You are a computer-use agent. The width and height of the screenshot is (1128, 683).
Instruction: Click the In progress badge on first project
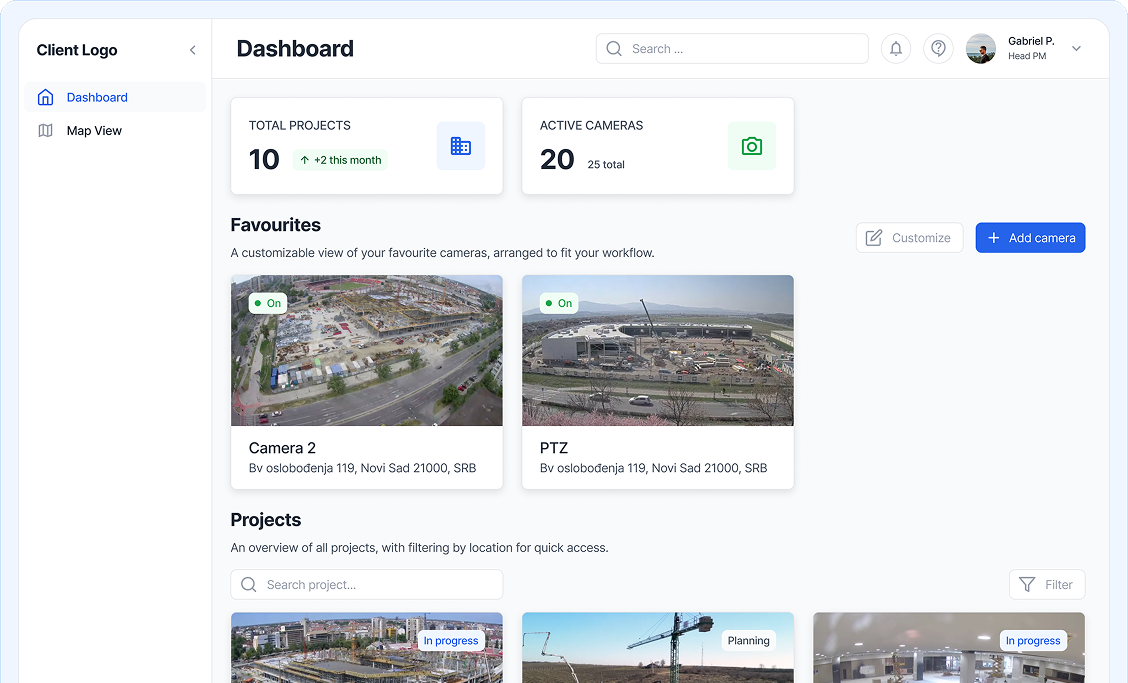[x=451, y=640]
